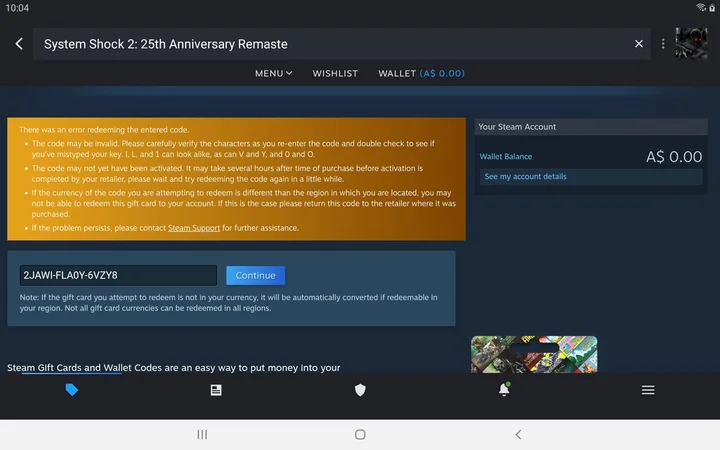Screen dimensions: 720x450
Task: Click the Steam Support link
Action: (x=194, y=228)
